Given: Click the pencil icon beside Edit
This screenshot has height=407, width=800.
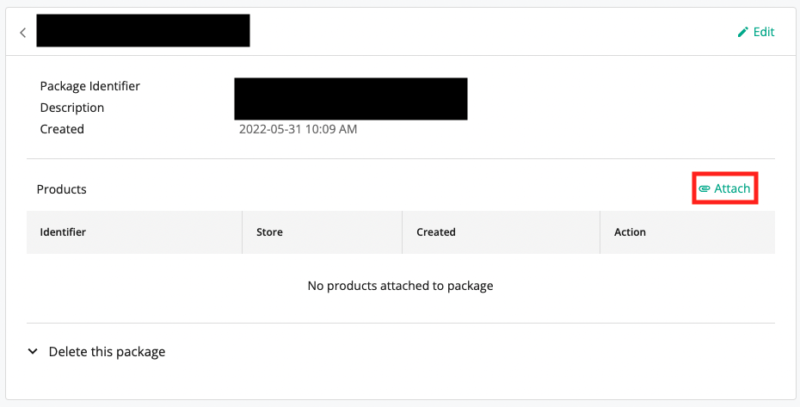Looking at the screenshot, I should (742, 32).
